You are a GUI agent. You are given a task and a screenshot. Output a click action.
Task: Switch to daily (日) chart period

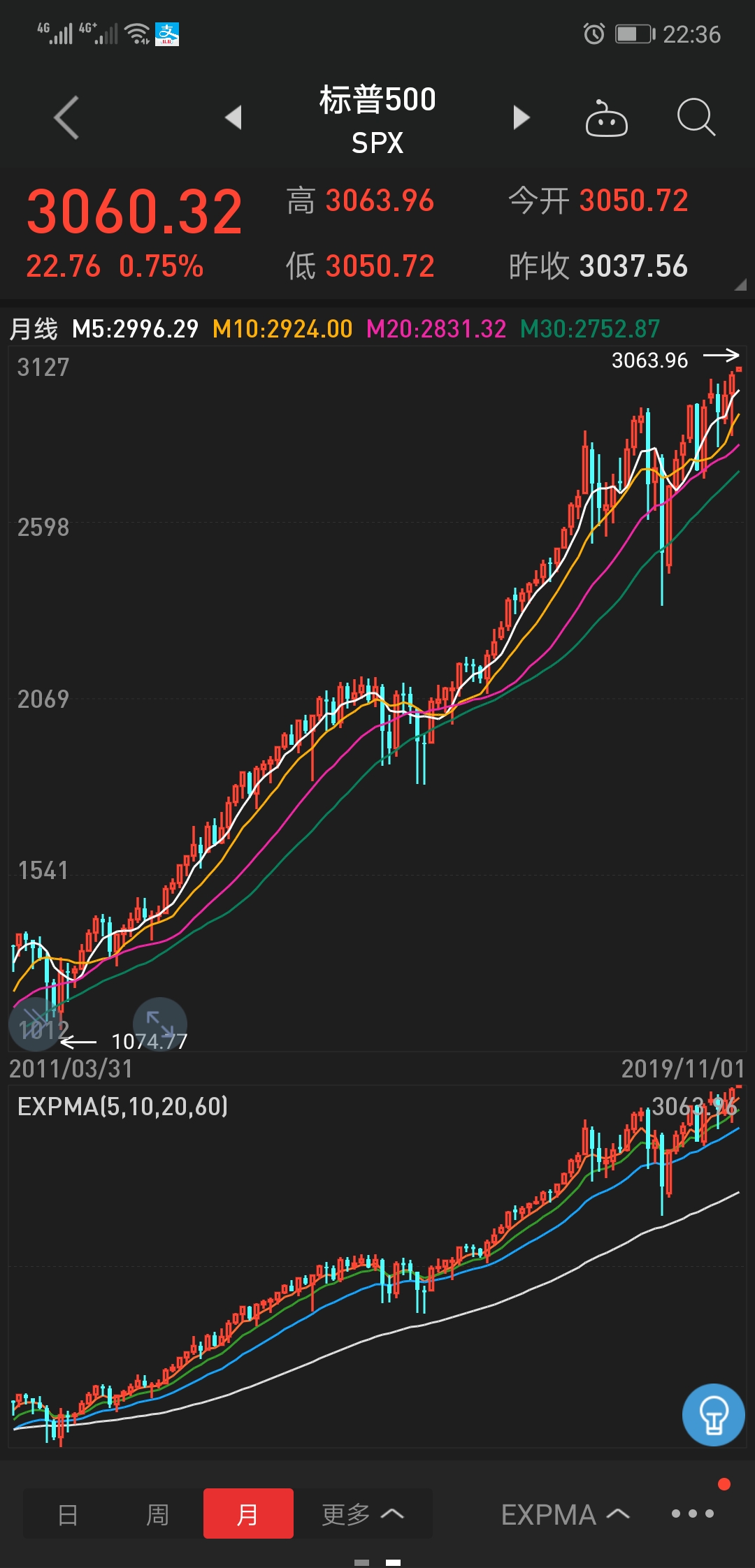pyautogui.click(x=68, y=1514)
